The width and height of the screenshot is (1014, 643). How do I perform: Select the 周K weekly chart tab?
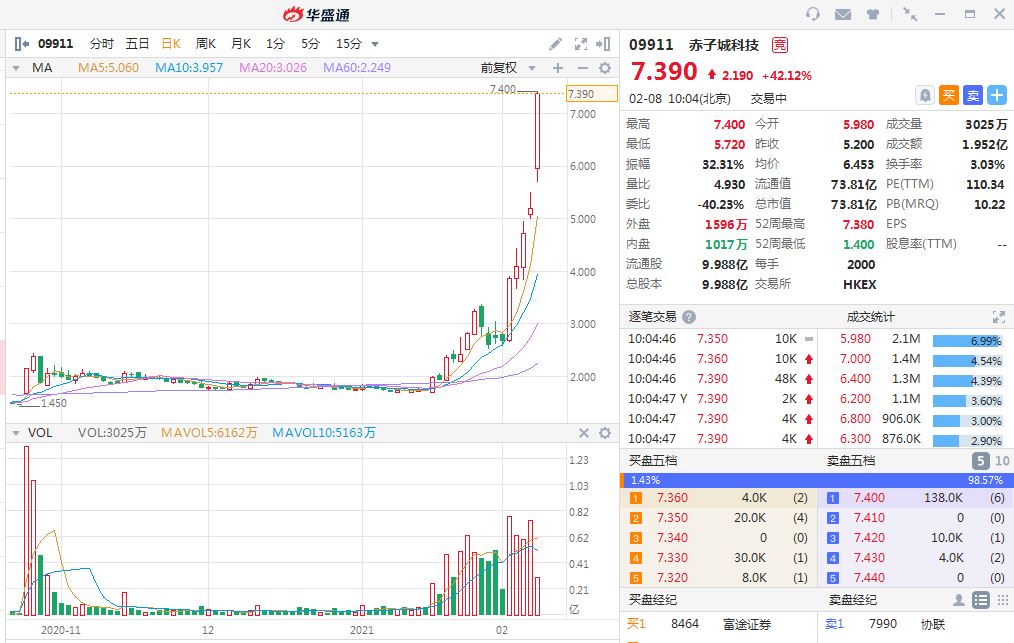pos(206,44)
